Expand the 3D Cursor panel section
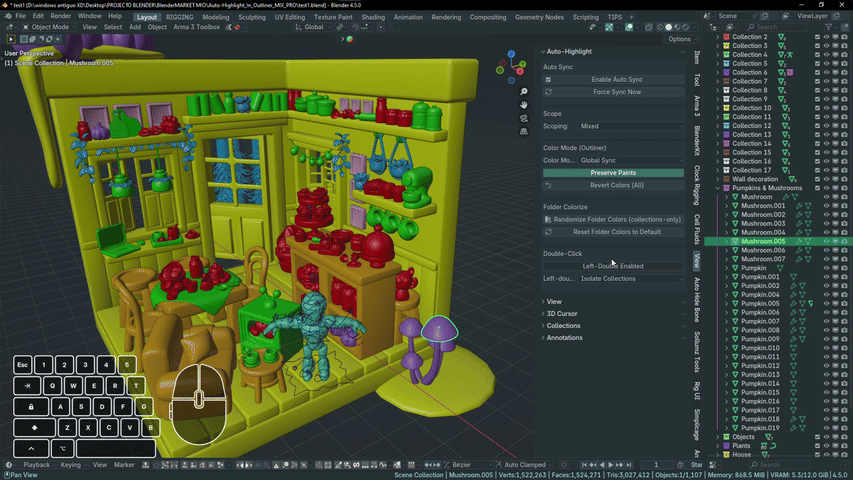 point(561,313)
